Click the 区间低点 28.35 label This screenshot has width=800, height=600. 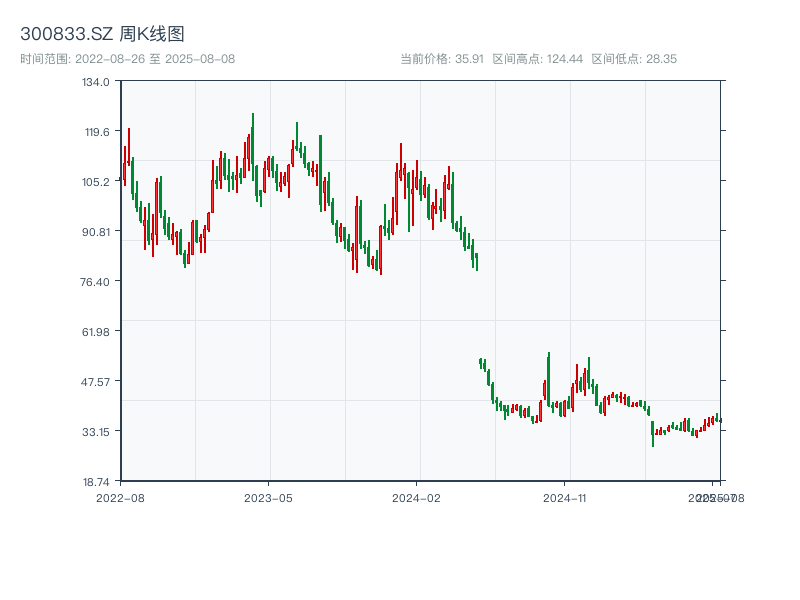click(634, 59)
